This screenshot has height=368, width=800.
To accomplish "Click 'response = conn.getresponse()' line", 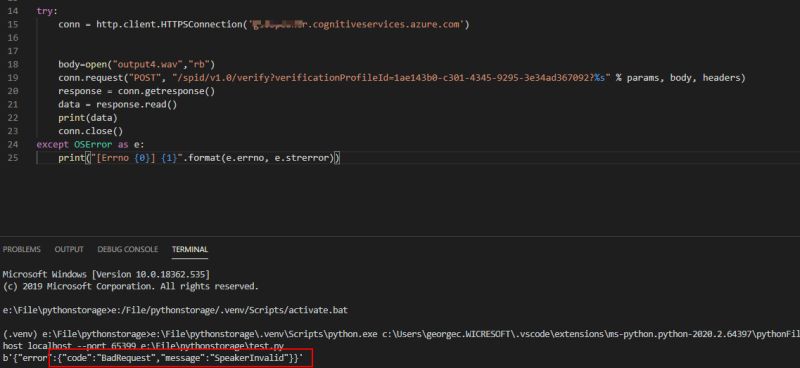I will click(x=137, y=91).
